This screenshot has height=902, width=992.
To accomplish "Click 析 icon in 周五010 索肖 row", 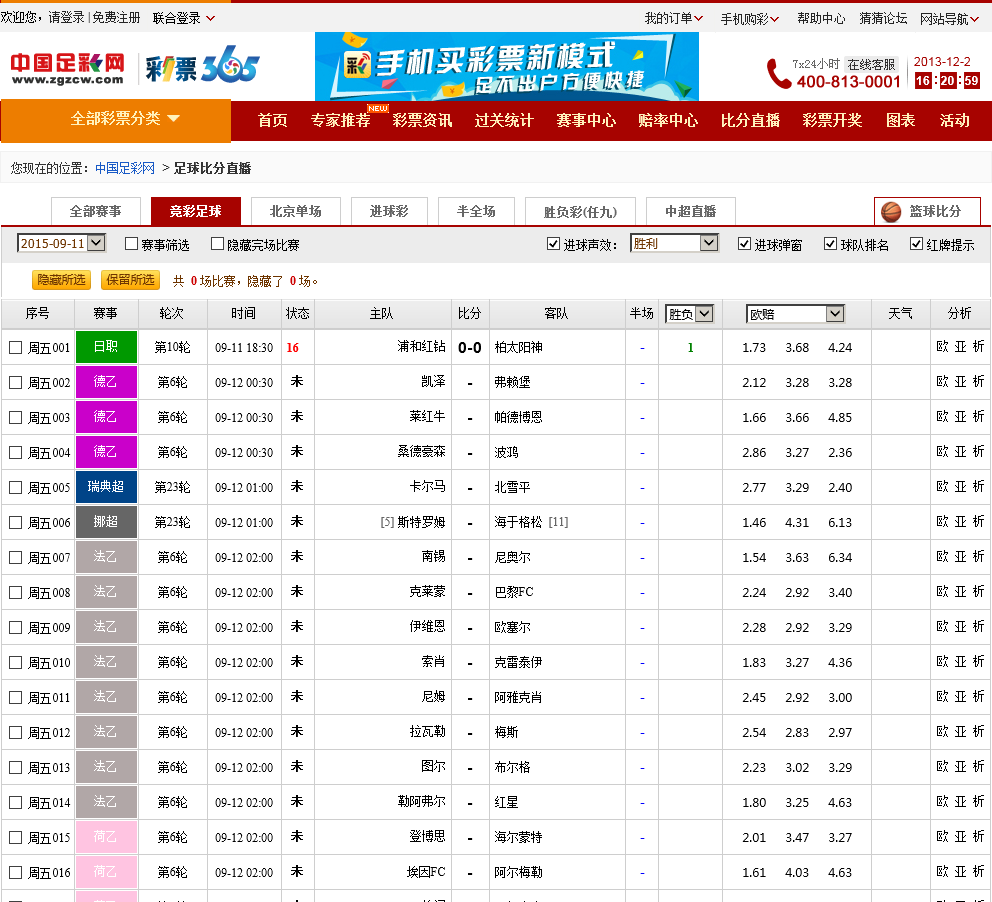I will 978,662.
